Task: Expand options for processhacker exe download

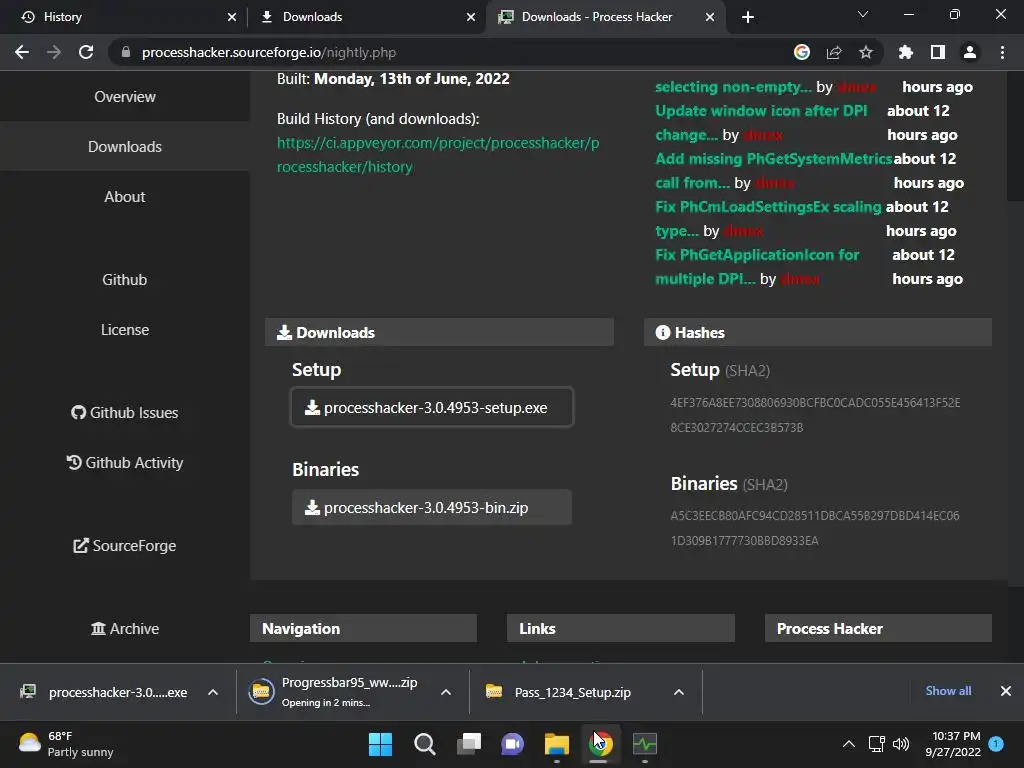Action: 213,692
